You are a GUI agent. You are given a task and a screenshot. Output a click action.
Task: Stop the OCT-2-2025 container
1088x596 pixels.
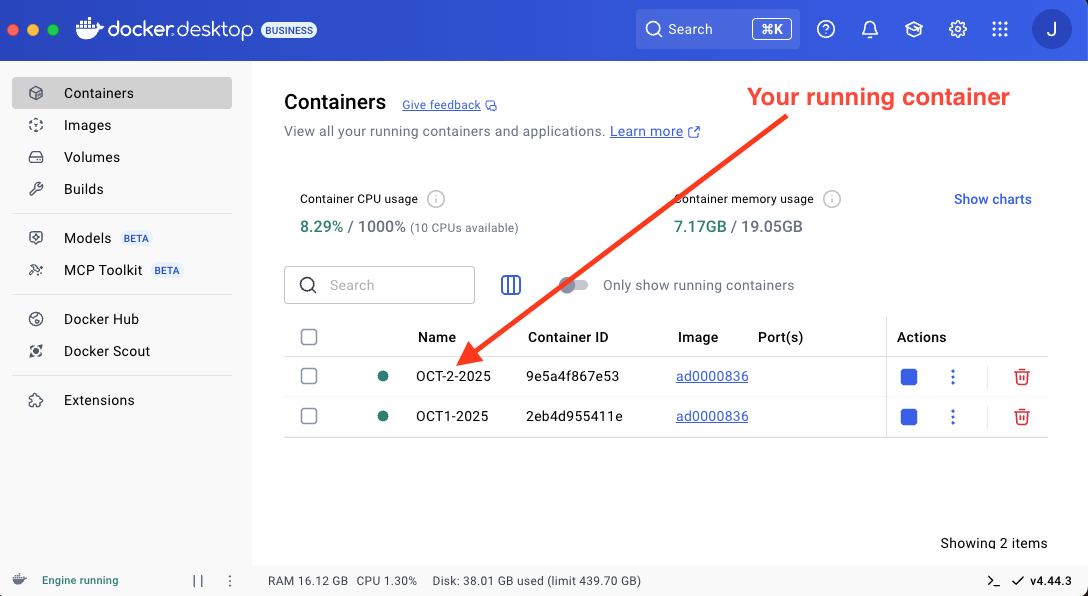[909, 377]
